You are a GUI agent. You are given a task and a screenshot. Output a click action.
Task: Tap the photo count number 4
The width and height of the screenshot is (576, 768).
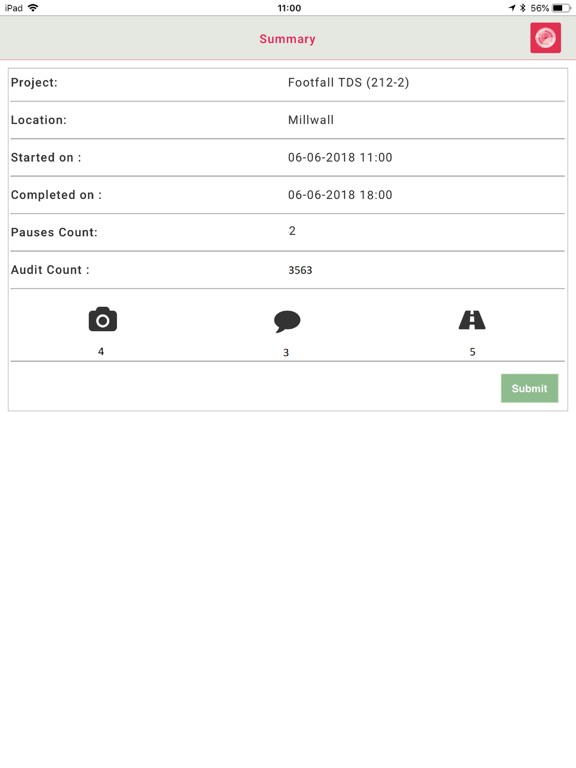pyautogui.click(x=101, y=351)
